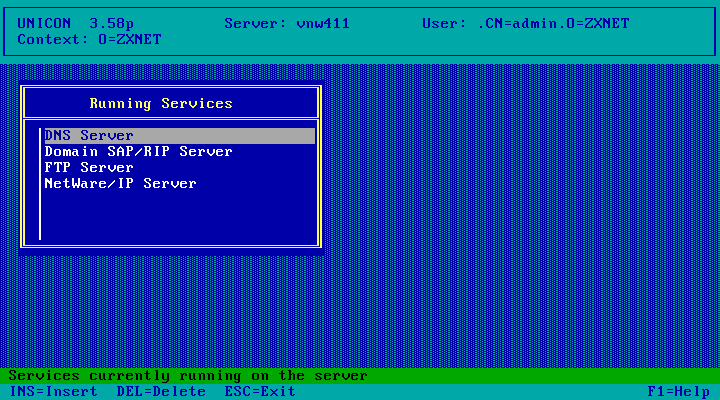Select Domain SAP/RIP Server entry
Viewport: 720px width, 400px height.
(138, 152)
